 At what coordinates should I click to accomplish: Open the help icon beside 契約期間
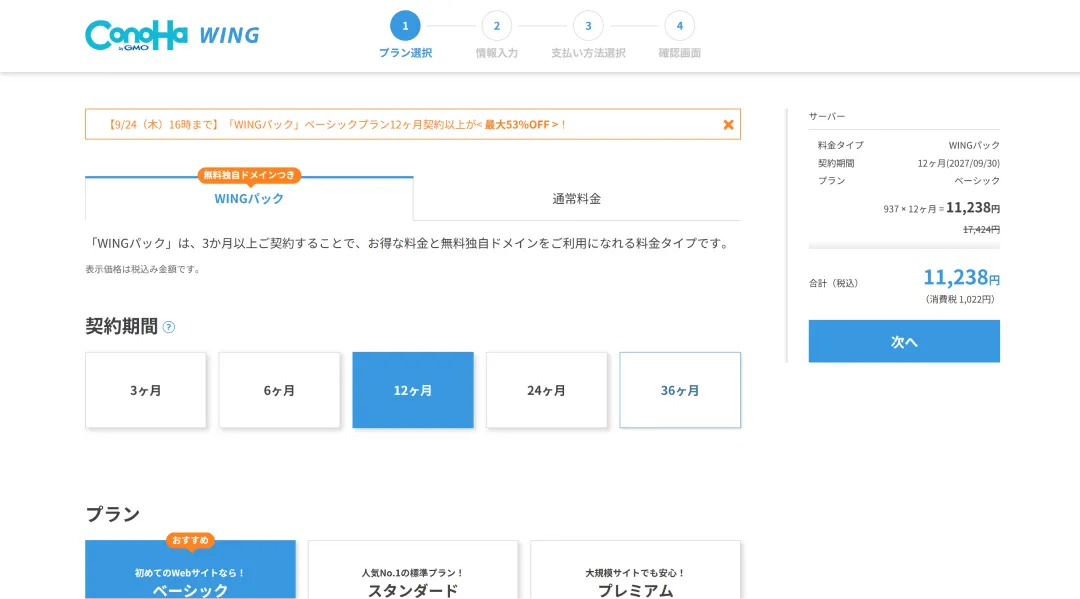pyautogui.click(x=169, y=327)
